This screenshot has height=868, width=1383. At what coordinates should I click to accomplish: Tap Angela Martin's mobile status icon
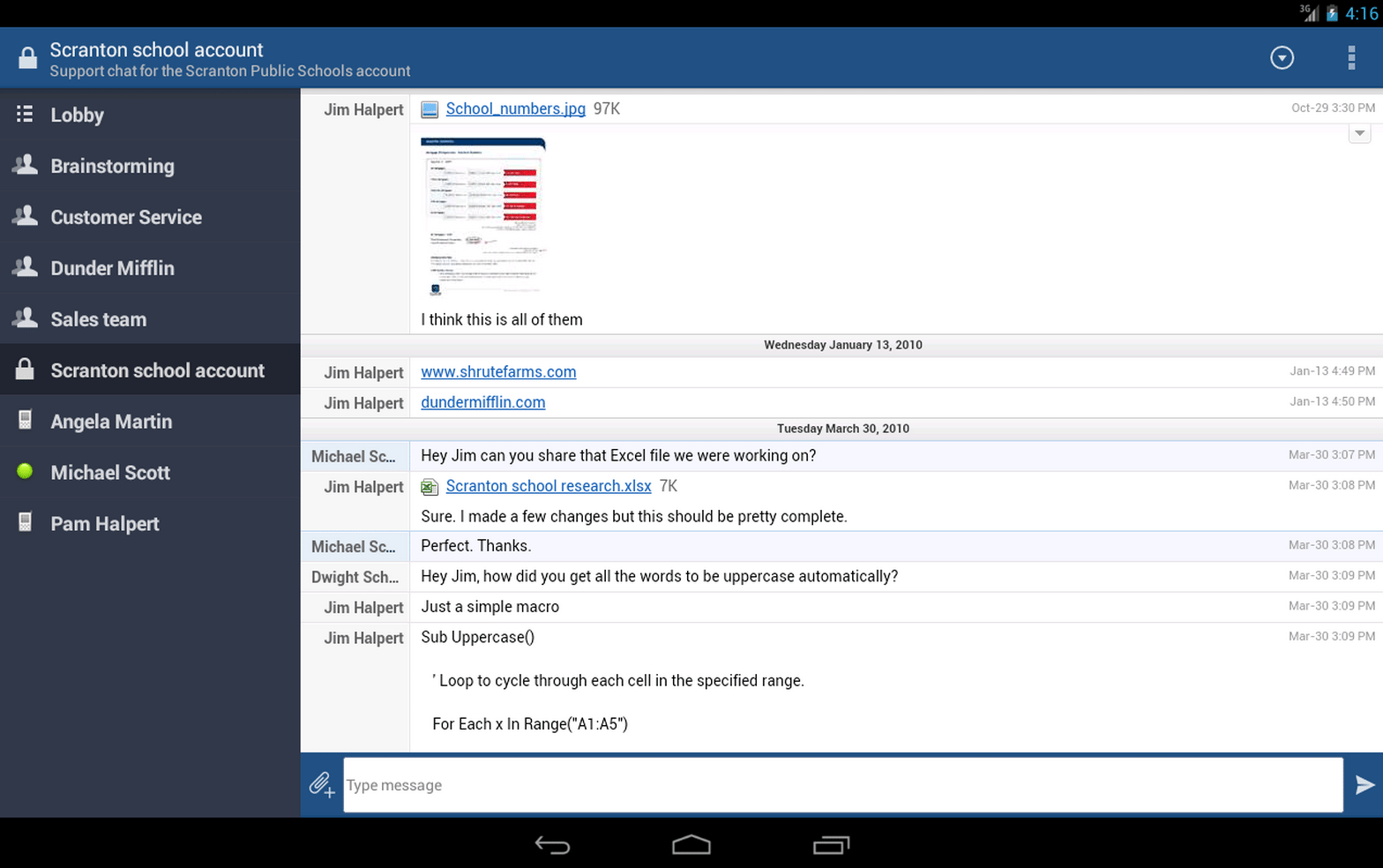(25, 420)
